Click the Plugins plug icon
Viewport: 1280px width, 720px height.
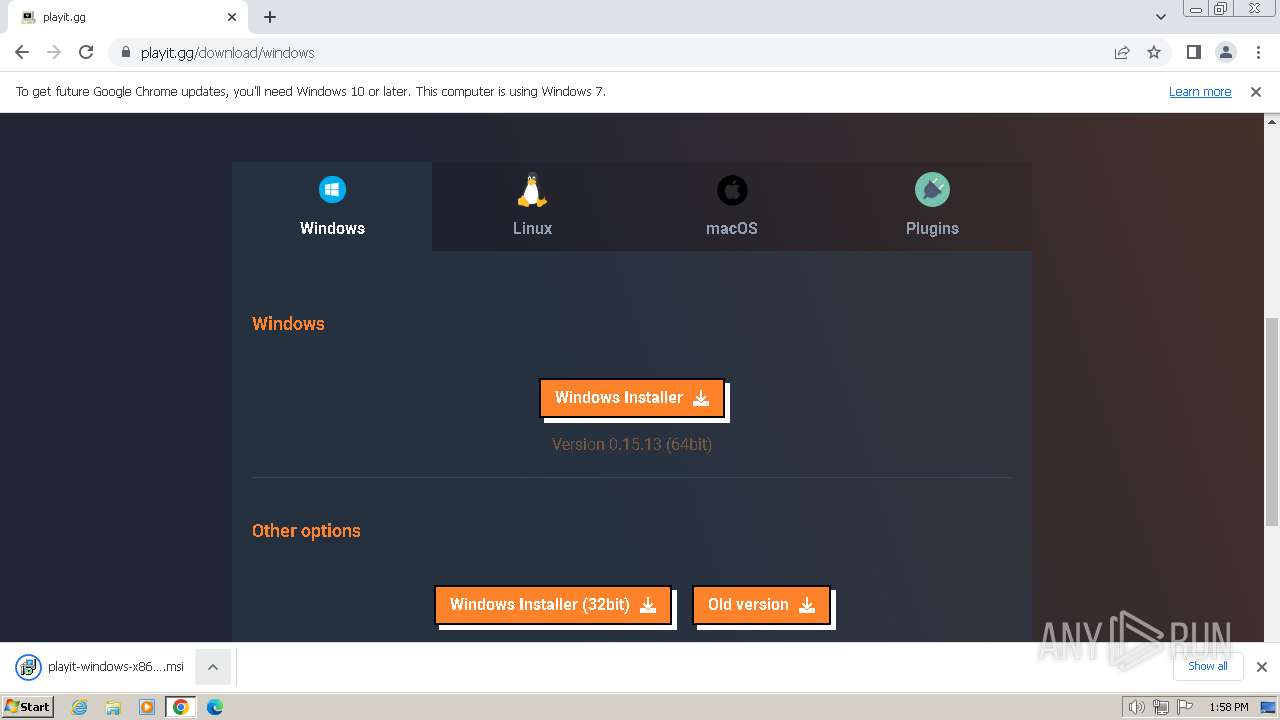pos(932,189)
